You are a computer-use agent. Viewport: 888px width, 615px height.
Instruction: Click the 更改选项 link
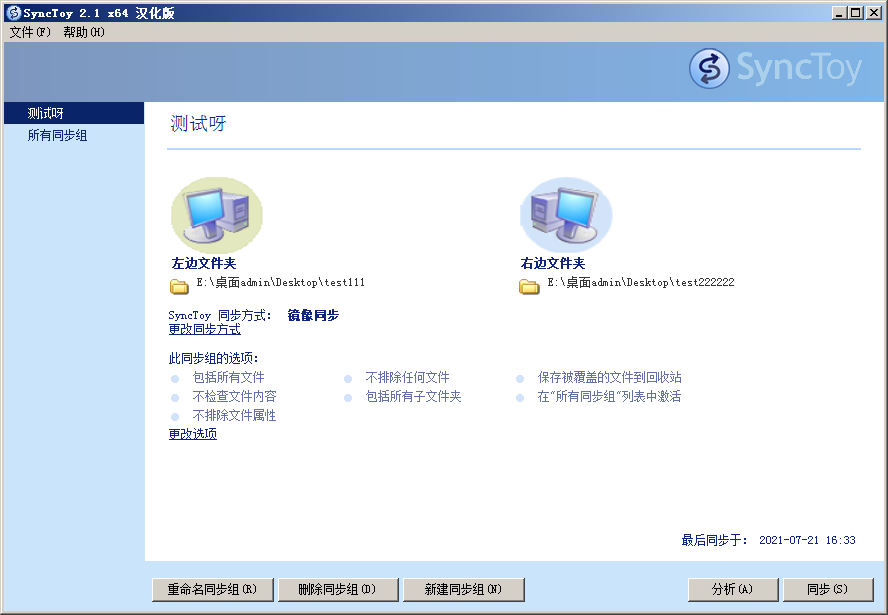(193, 434)
